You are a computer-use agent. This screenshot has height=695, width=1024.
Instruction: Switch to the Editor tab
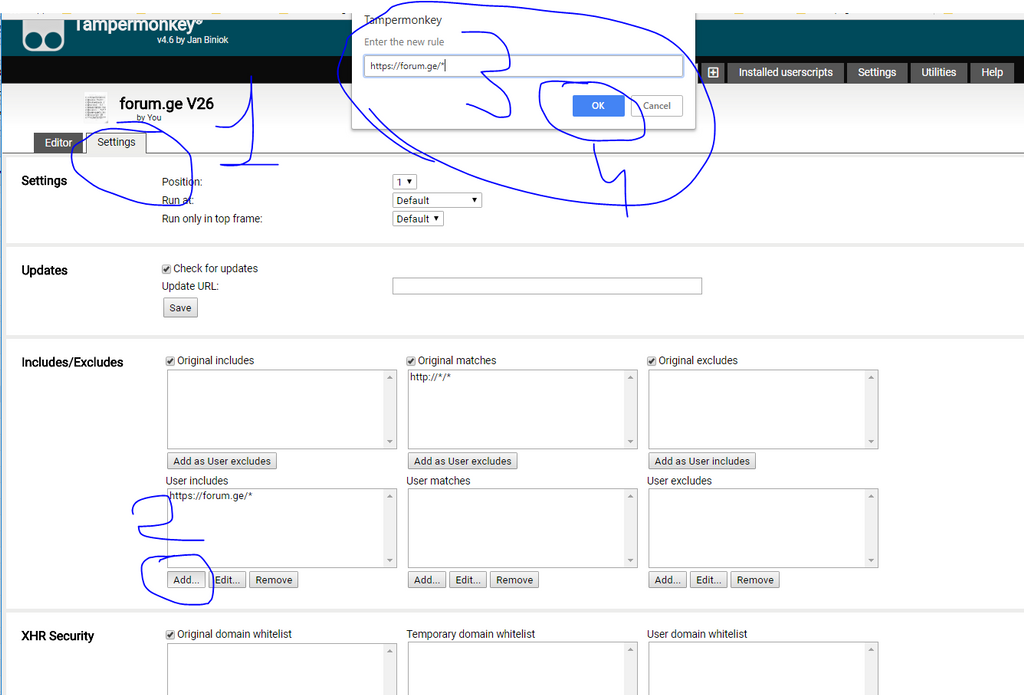(58, 142)
